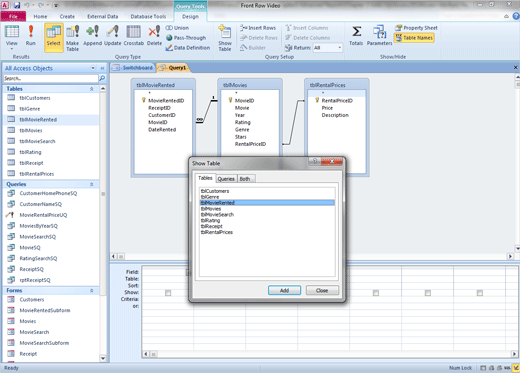The width and height of the screenshot is (520, 373).
Task: Open tblGenre table in navigation pane
Action: coord(30,109)
